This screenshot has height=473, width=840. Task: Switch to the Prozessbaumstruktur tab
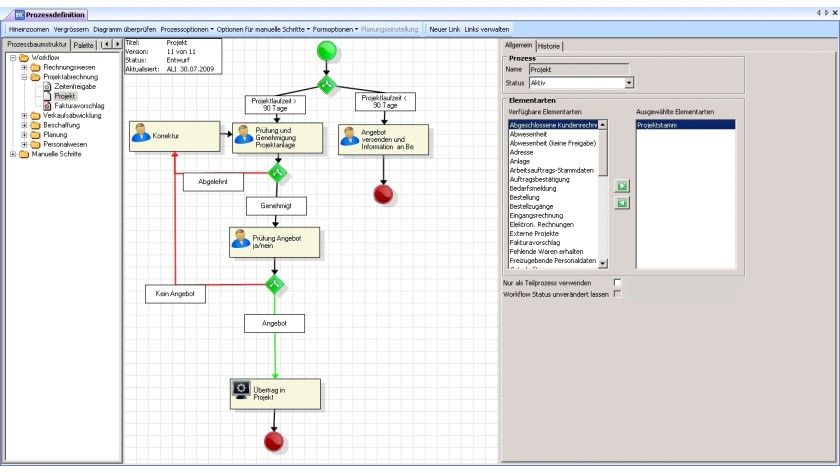point(37,44)
